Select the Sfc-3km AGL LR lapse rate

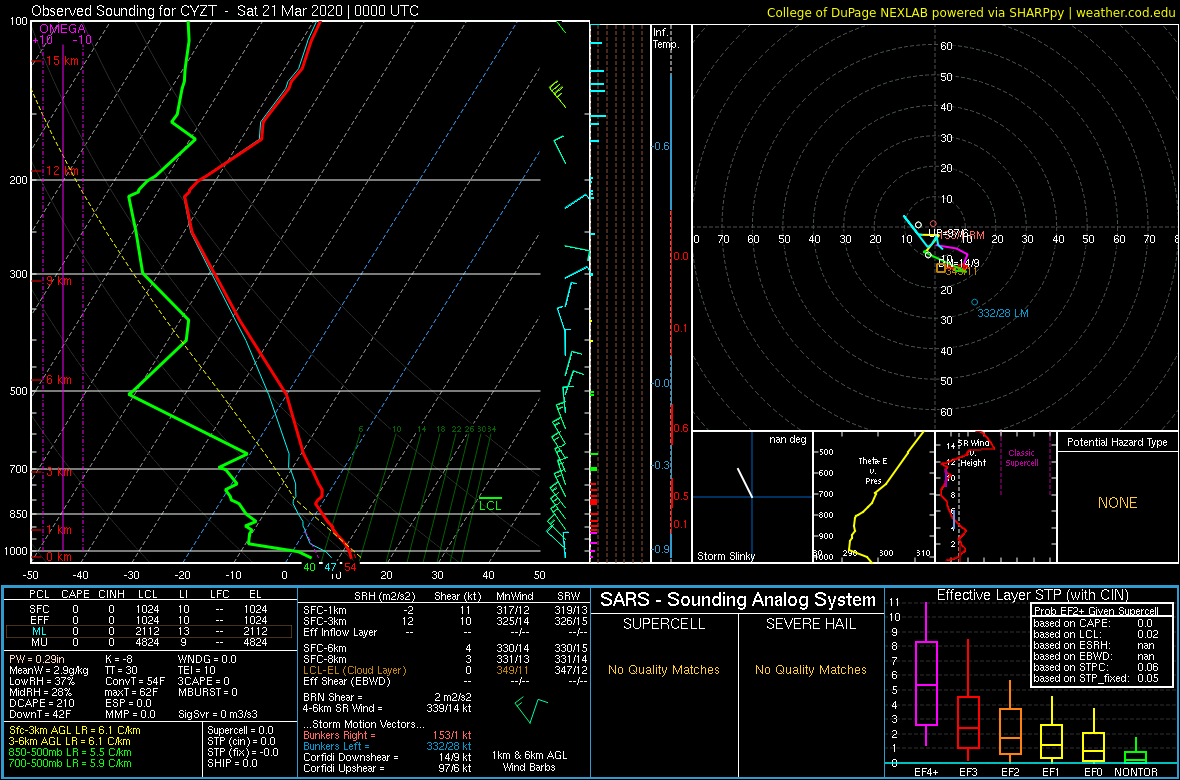click(x=74, y=730)
